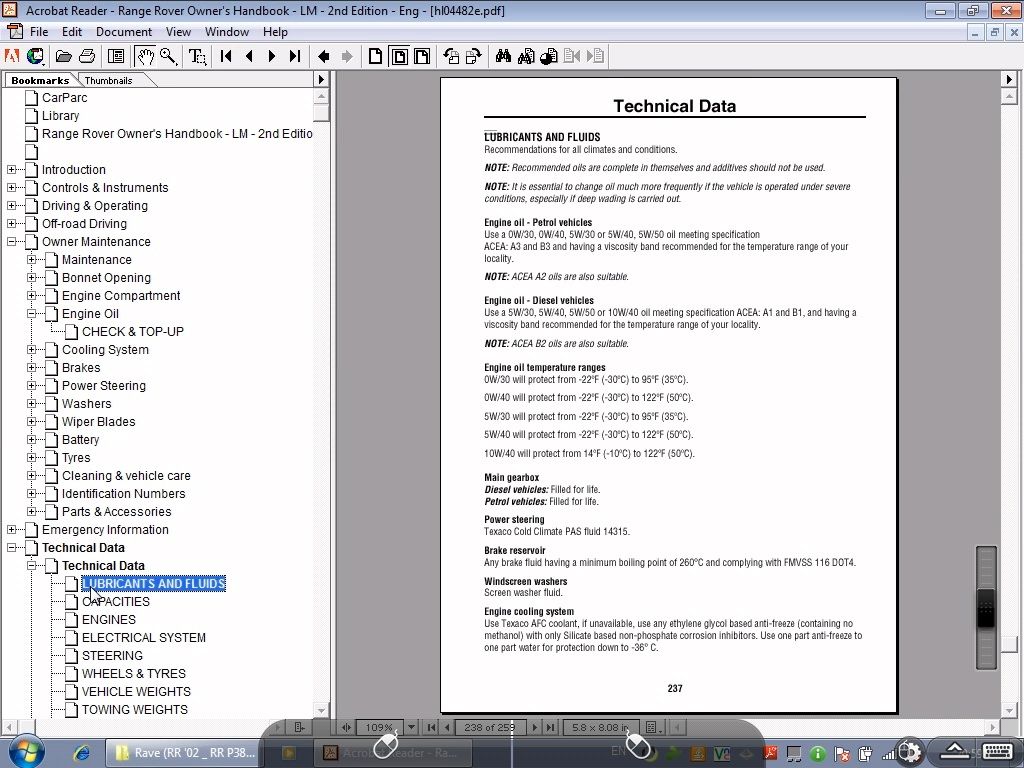Open the Search tool icon

click(x=526, y=56)
